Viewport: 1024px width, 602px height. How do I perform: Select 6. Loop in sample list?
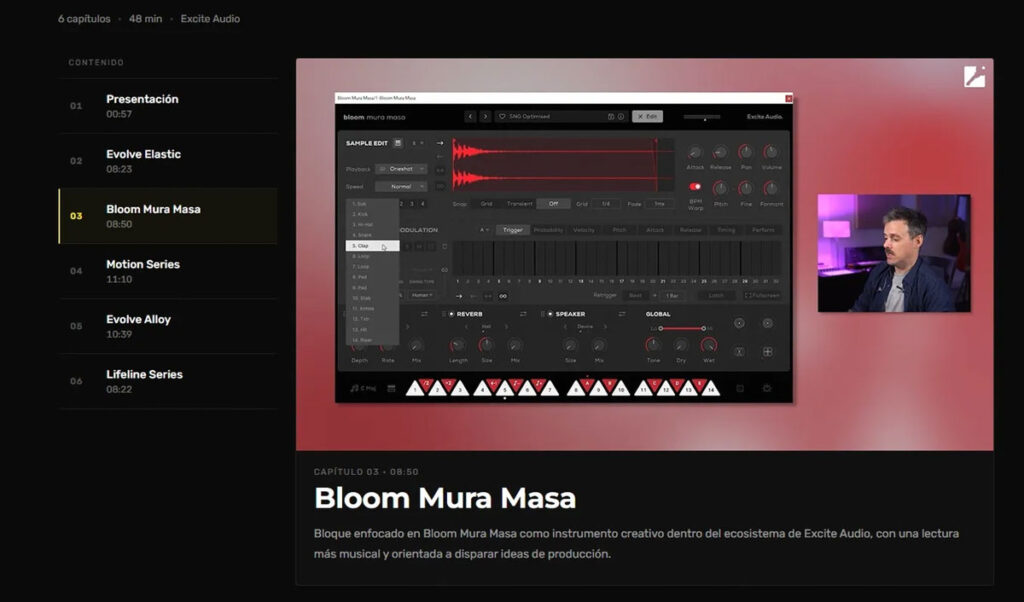(x=372, y=257)
